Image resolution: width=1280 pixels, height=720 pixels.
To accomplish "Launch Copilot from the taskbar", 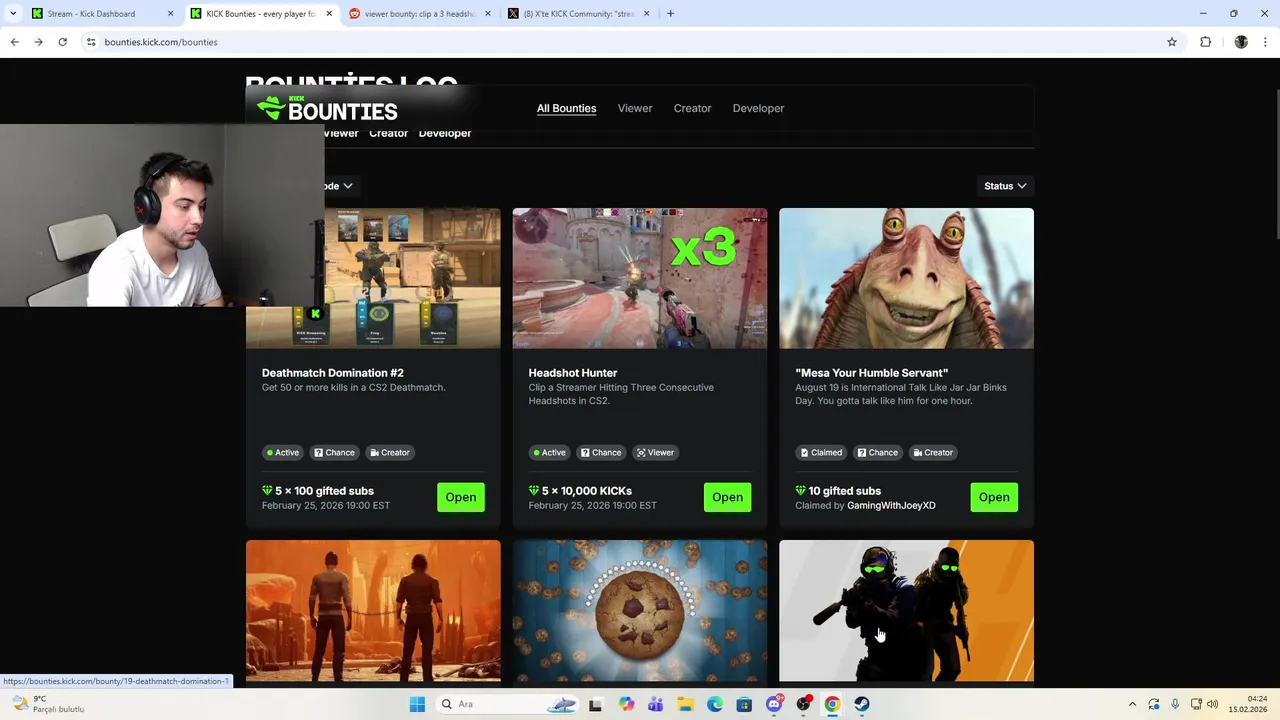I will (x=626, y=704).
